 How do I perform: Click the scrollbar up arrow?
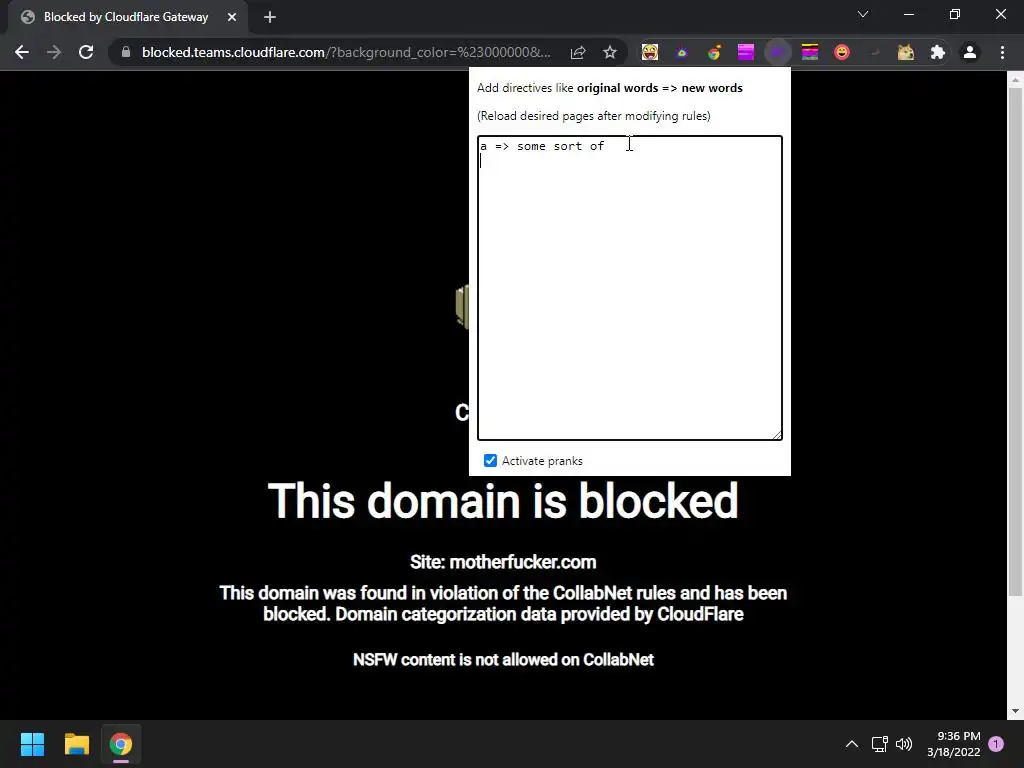(1015, 80)
